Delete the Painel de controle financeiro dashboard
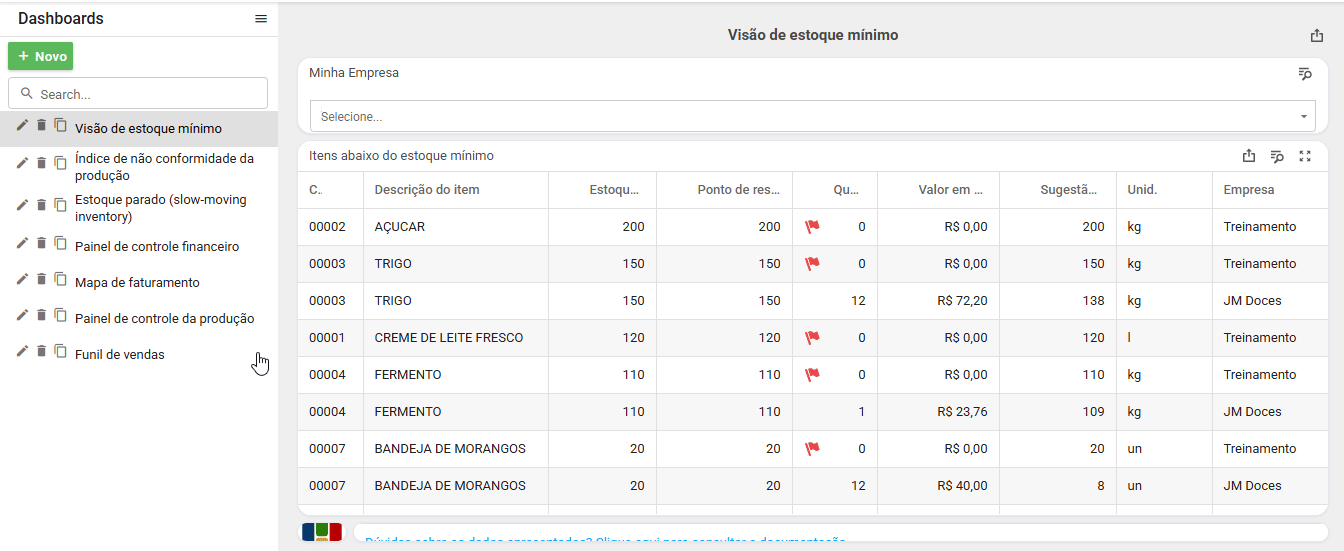This screenshot has width=1344, height=551. 41,243
